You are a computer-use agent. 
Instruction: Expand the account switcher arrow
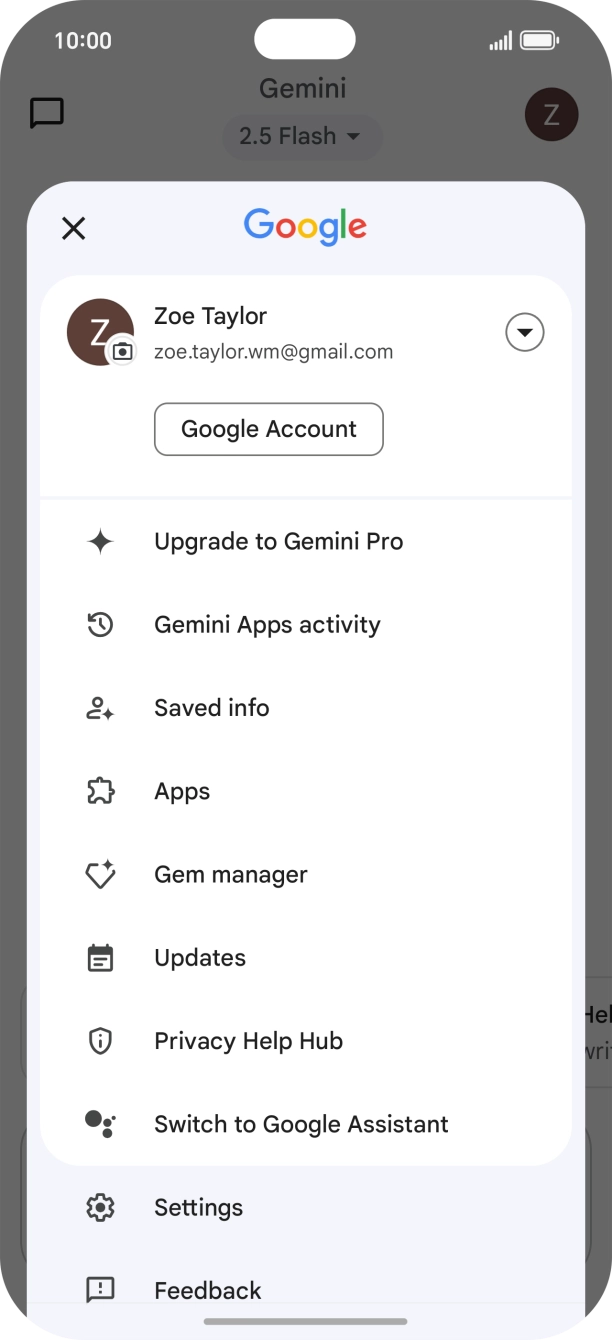coord(525,332)
